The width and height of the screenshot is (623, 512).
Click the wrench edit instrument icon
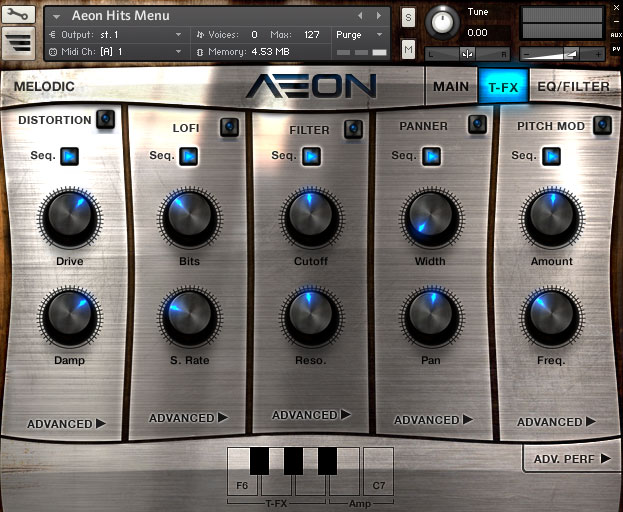[x=19, y=16]
